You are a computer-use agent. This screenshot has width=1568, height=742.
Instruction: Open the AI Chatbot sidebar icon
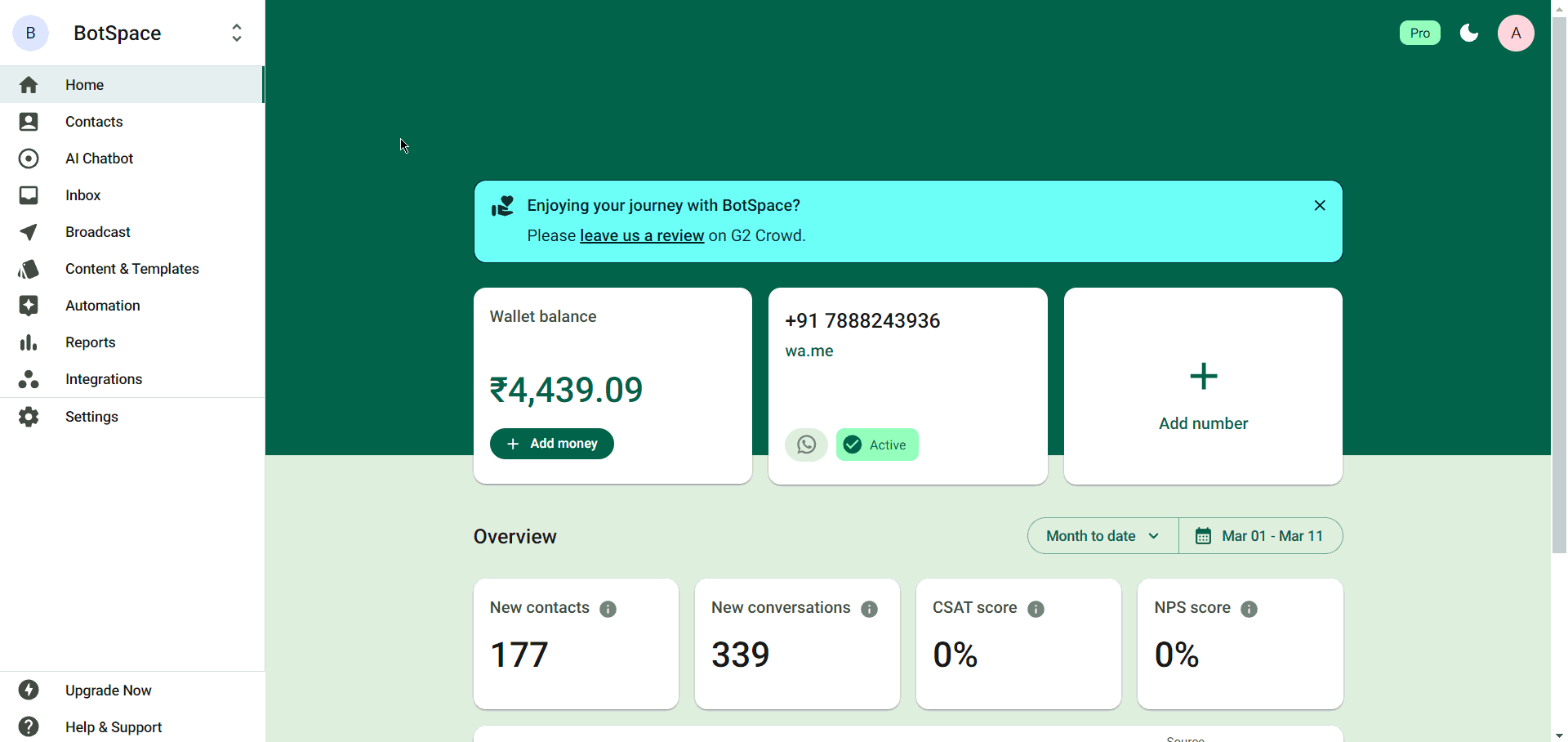tap(29, 159)
